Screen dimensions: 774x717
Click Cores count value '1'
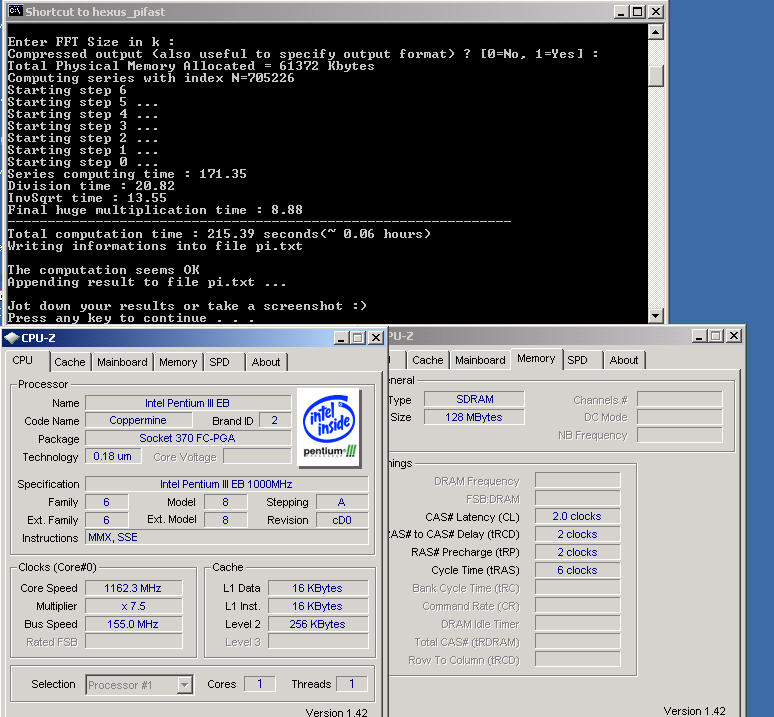(260, 684)
